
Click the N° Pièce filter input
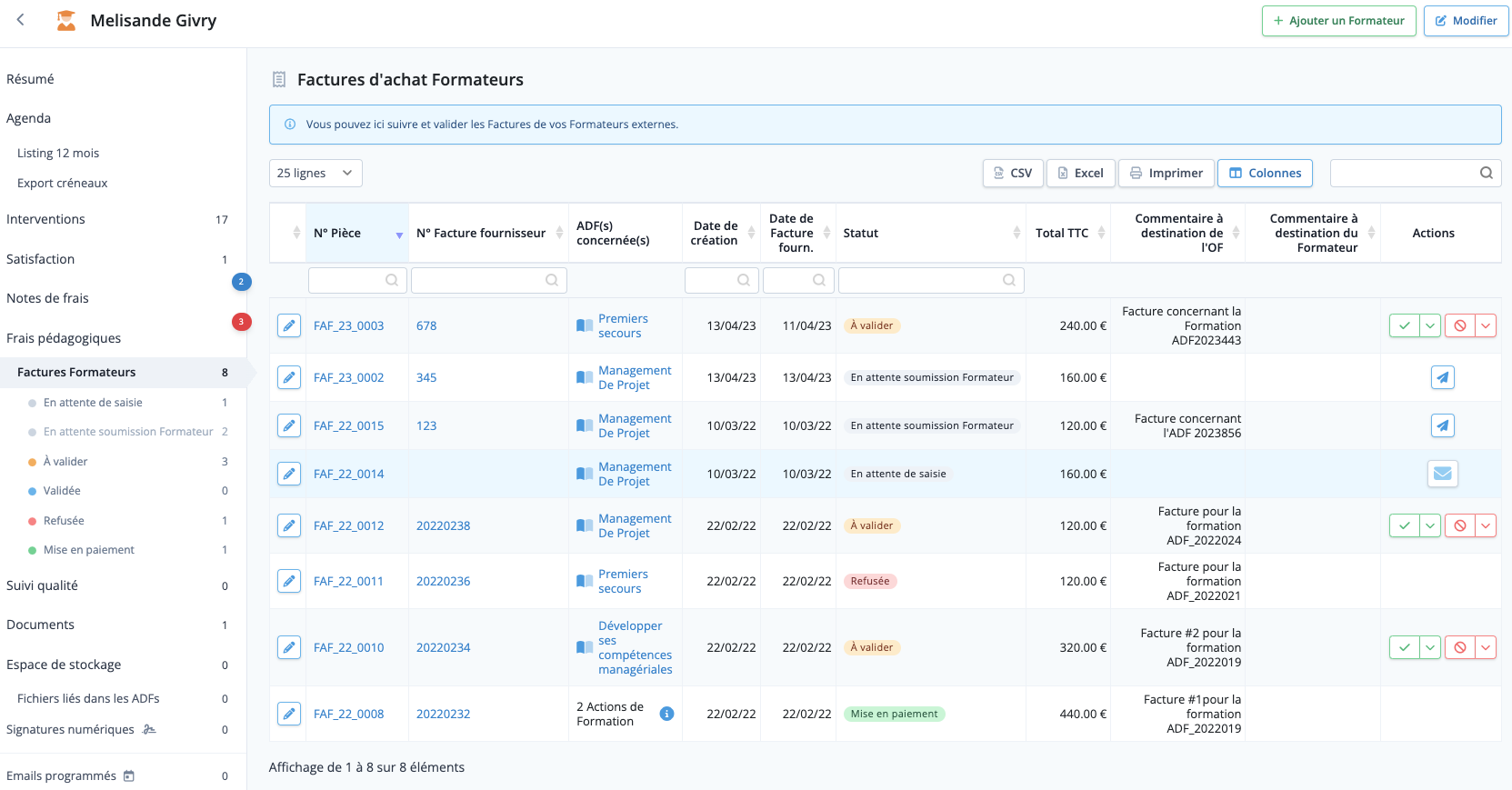357,280
